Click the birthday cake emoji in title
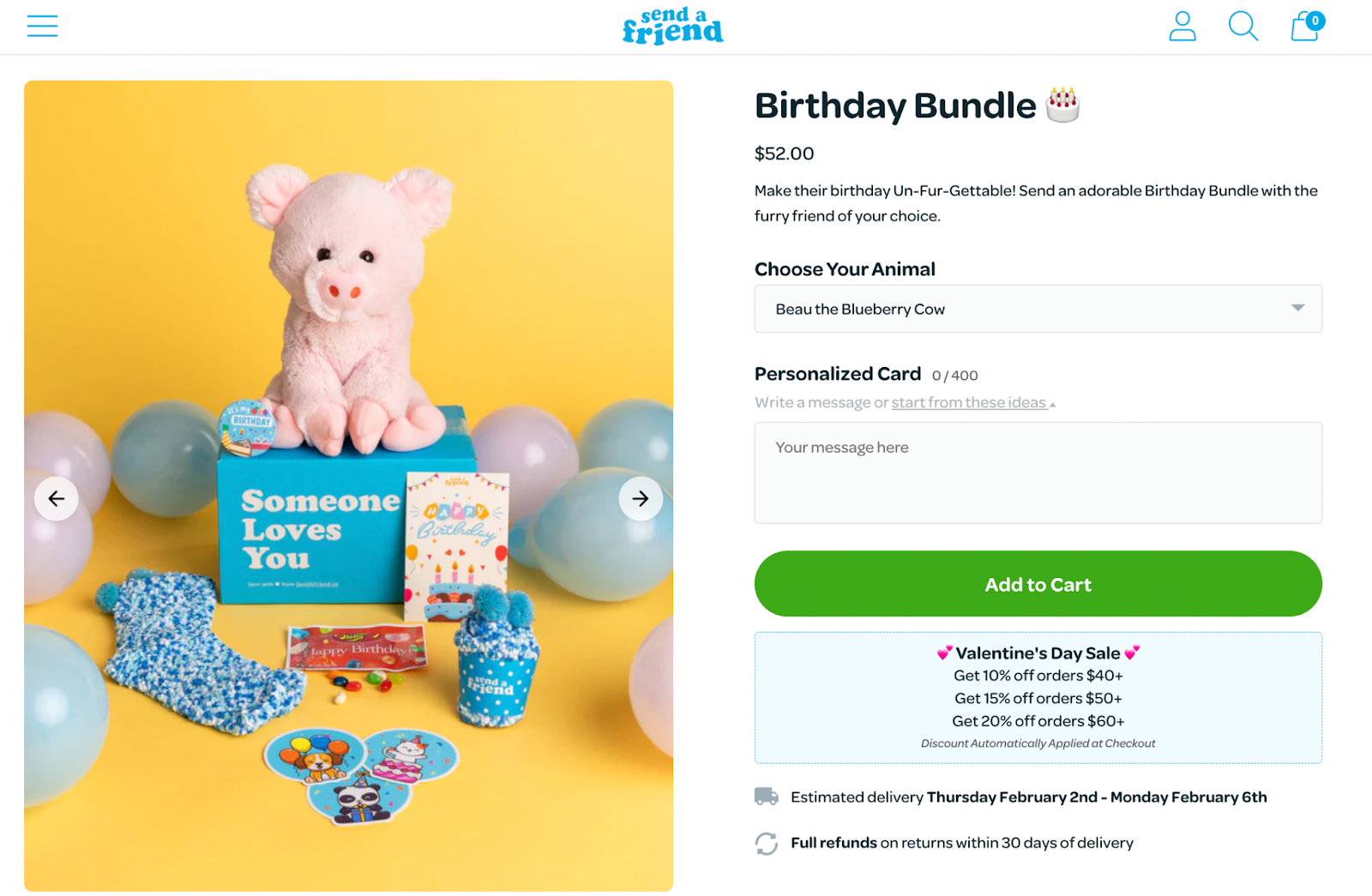The height and width of the screenshot is (896, 1372). coord(1062,105)
